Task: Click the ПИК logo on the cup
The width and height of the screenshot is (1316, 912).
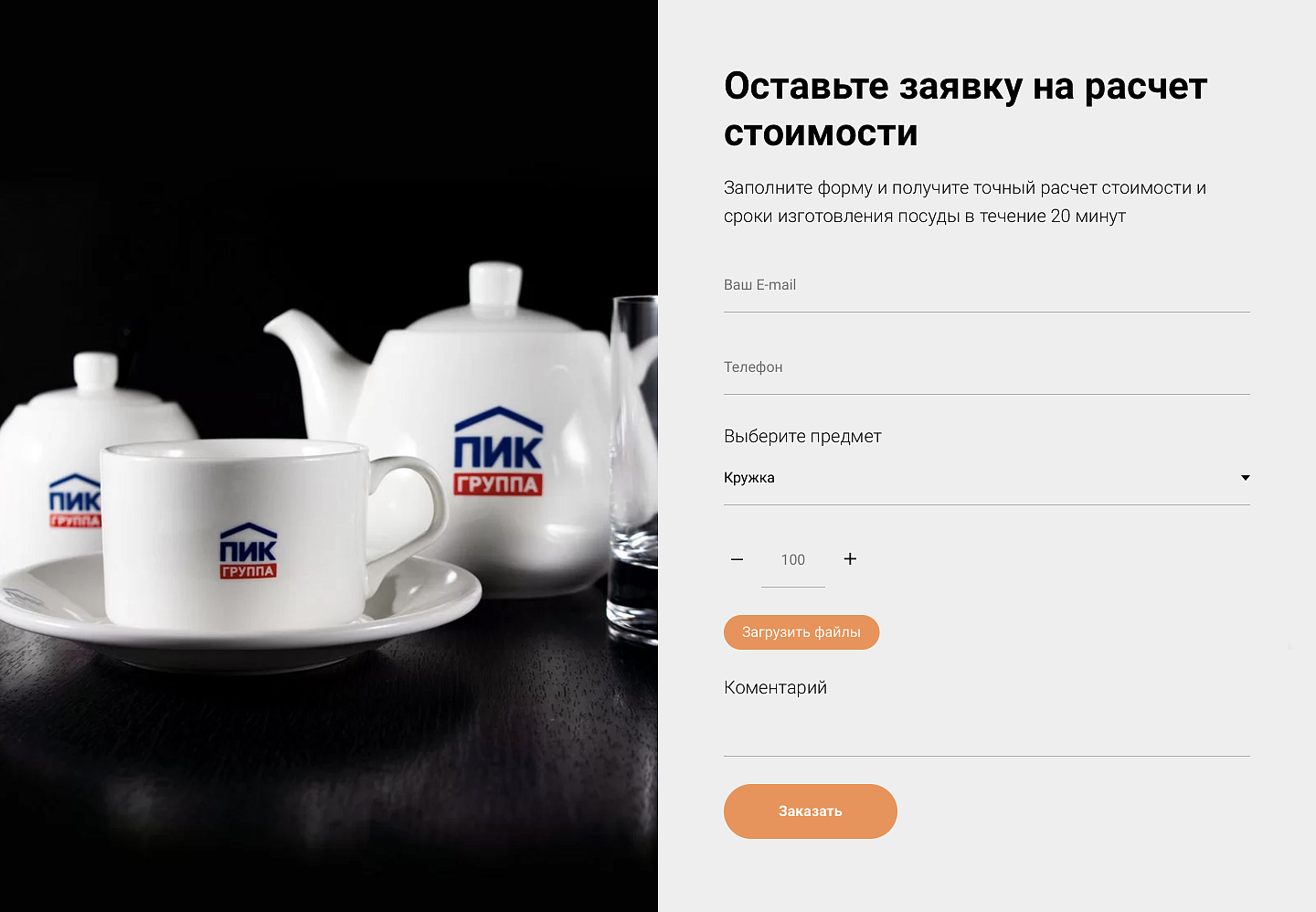Action: coord(248,550)
